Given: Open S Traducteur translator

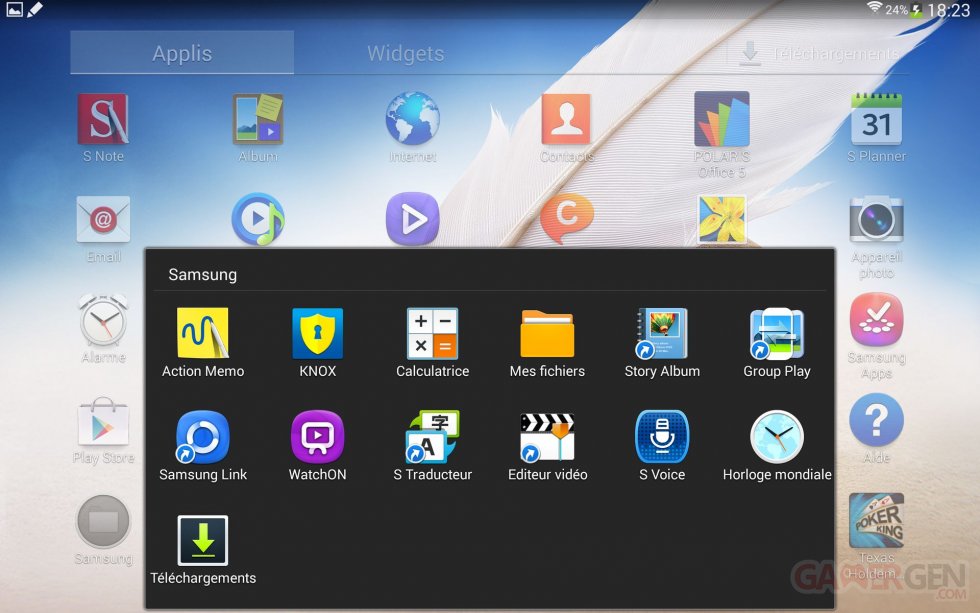Looking at the screenshot, I should tap(432, 438).
